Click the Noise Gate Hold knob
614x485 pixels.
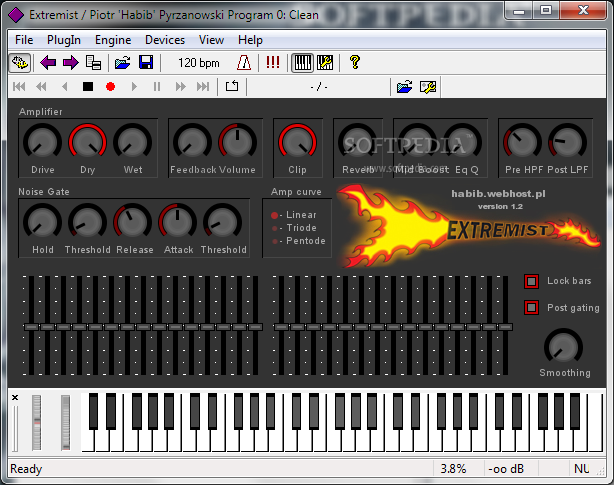[42, 222]
